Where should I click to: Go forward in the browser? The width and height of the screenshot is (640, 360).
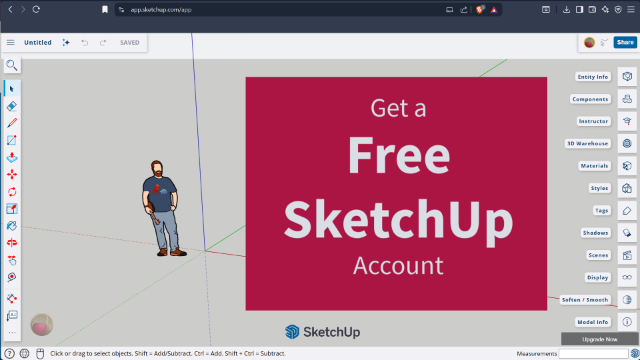point(23,9)
